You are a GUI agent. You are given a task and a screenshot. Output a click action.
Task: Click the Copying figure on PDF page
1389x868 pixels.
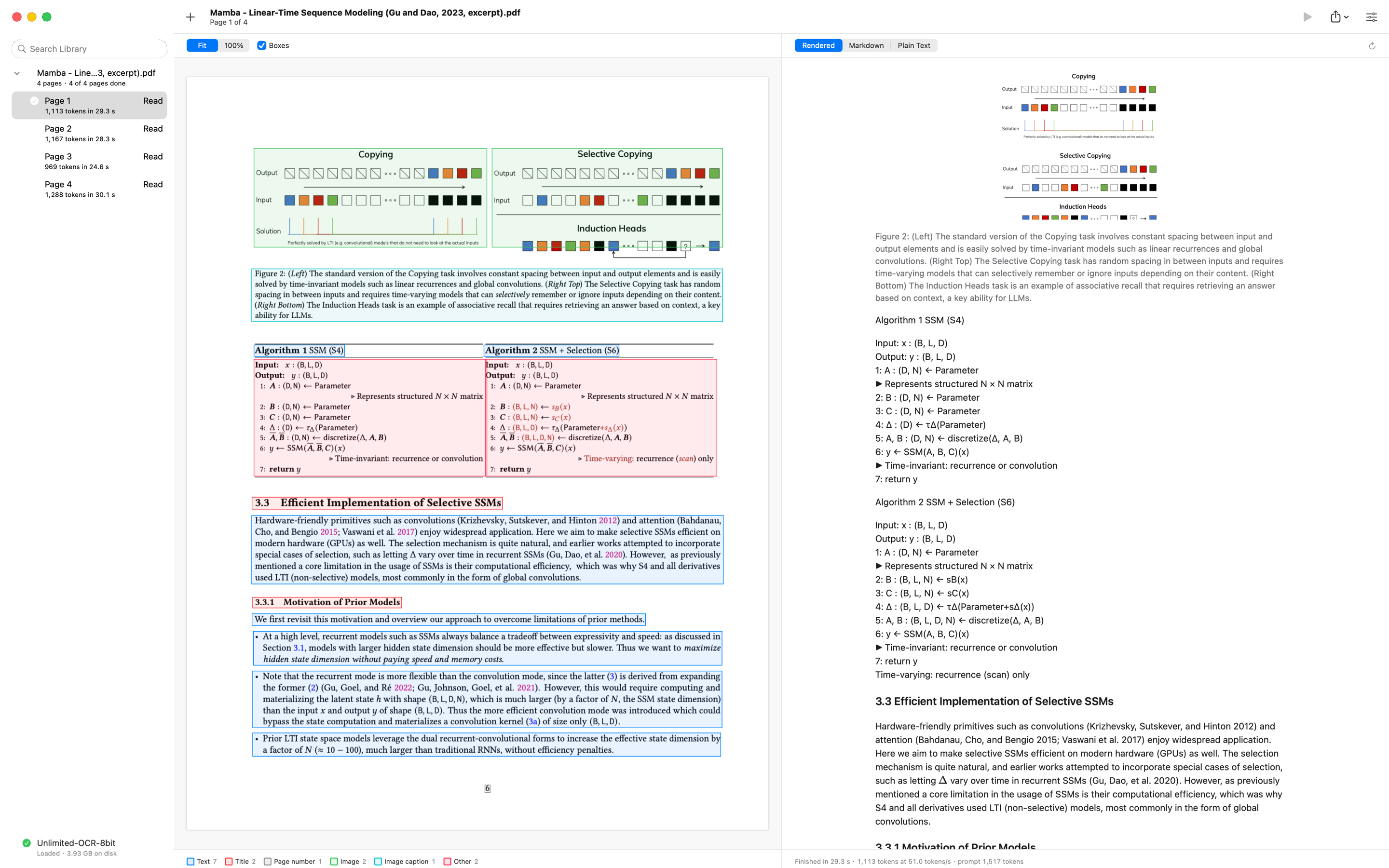click(x=370, y=198)
